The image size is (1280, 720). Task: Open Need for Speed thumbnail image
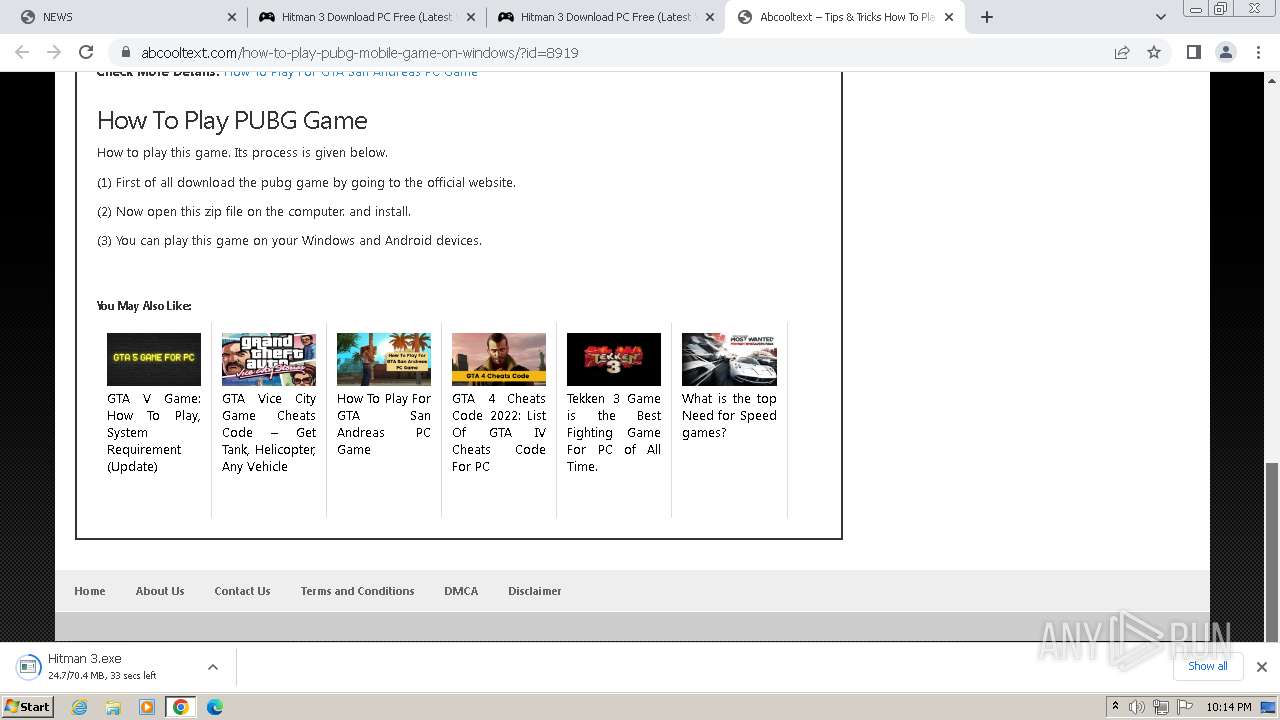point(729,359)
